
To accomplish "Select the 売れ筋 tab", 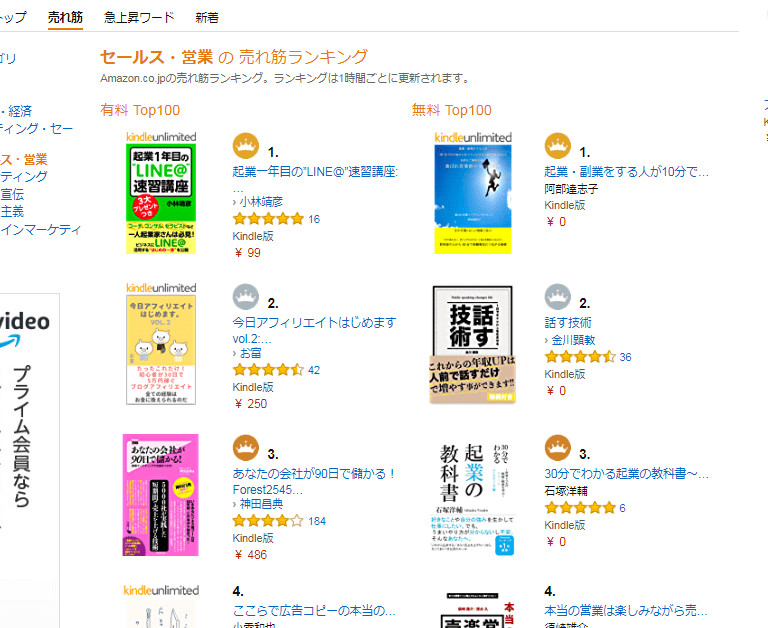I will [x=66, y=17].
